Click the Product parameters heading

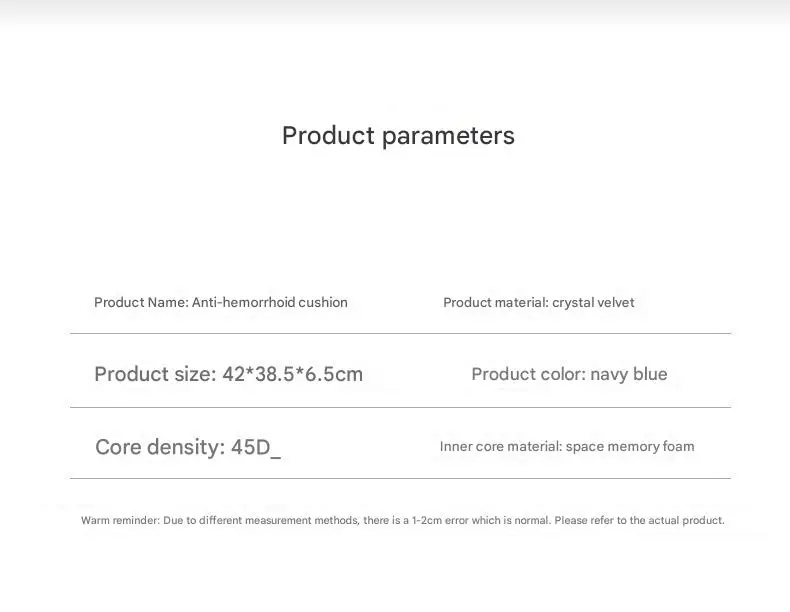[398, 136]
